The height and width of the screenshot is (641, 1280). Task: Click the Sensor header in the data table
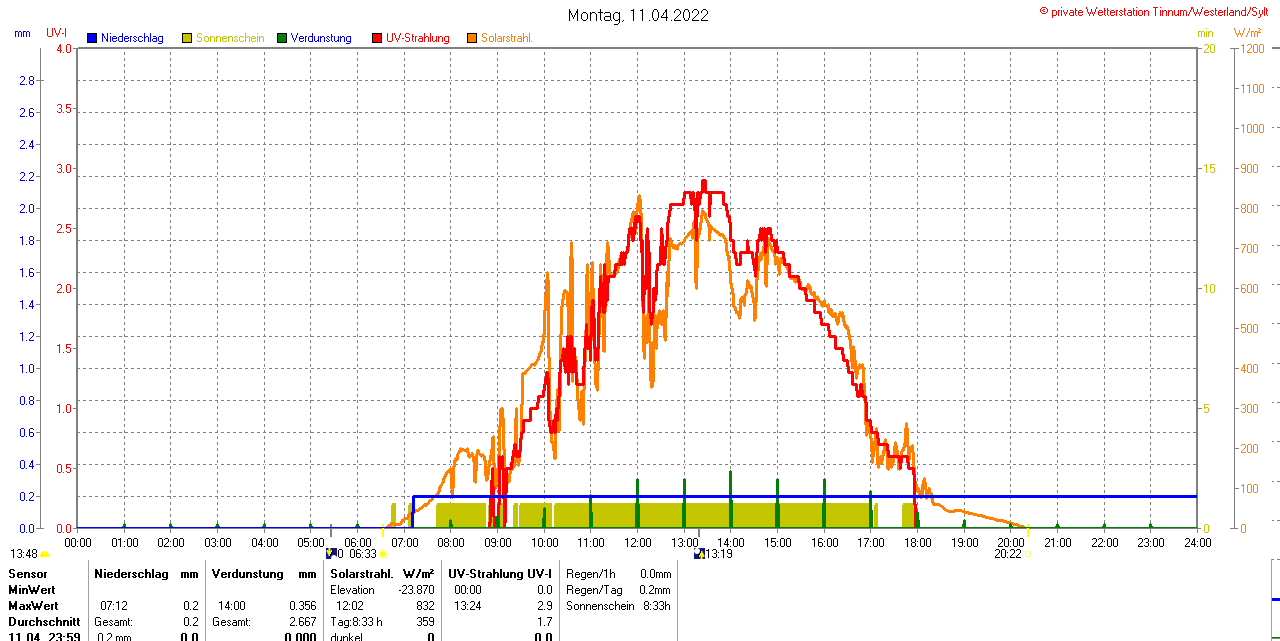[x=27, y=574]
